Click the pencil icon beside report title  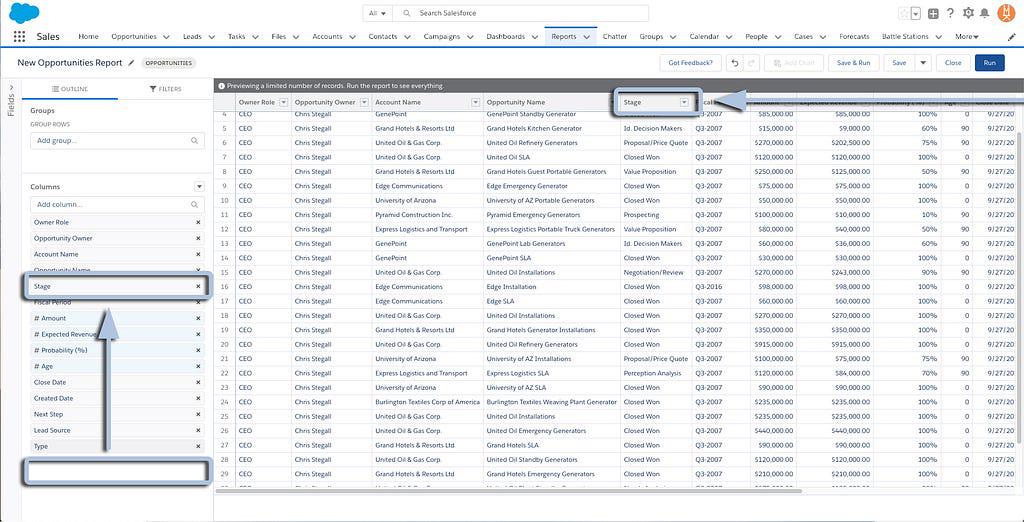(131, 63)
